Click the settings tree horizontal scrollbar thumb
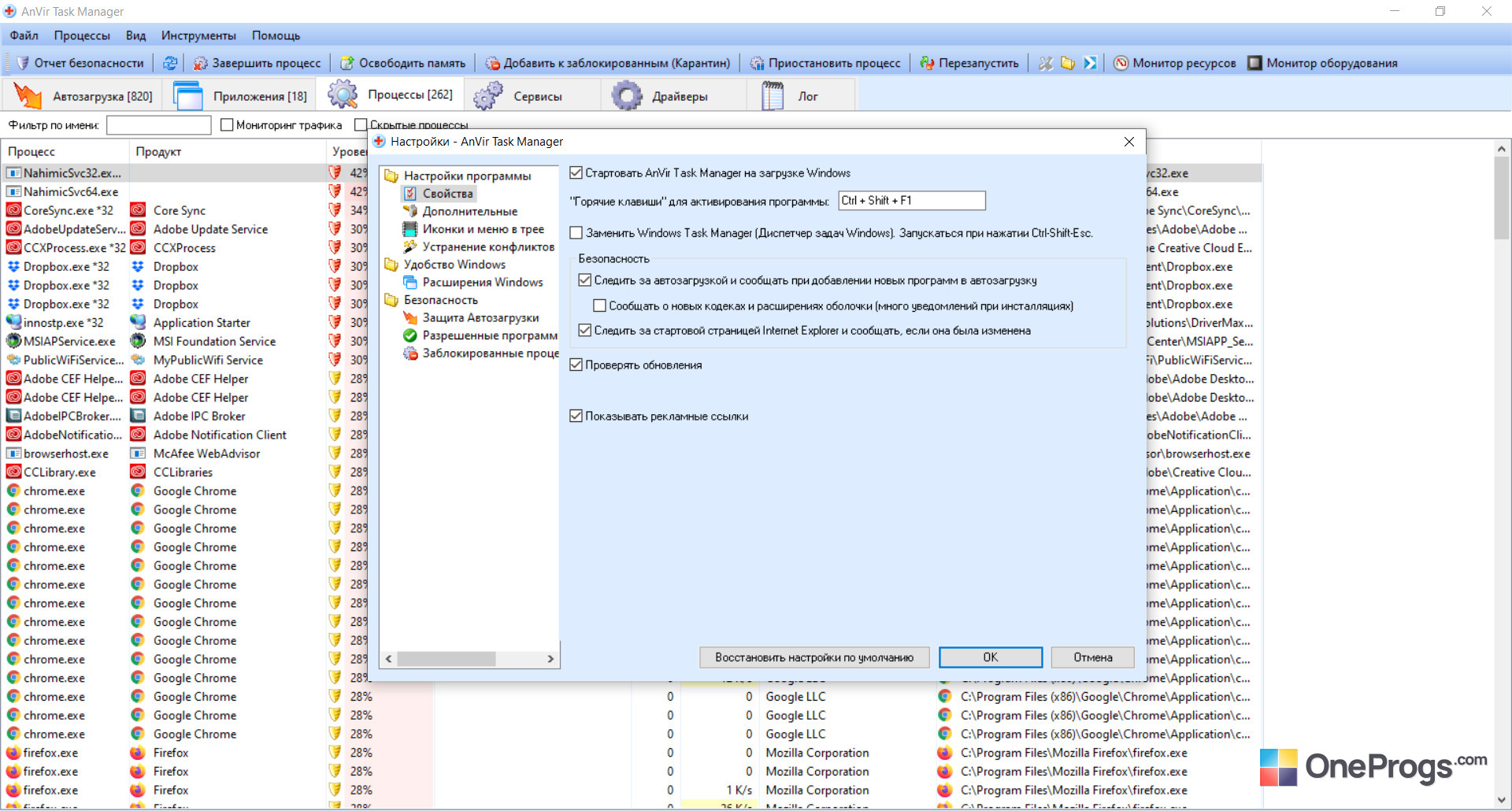Screen dimensions: 1512x811 [447, 659]
